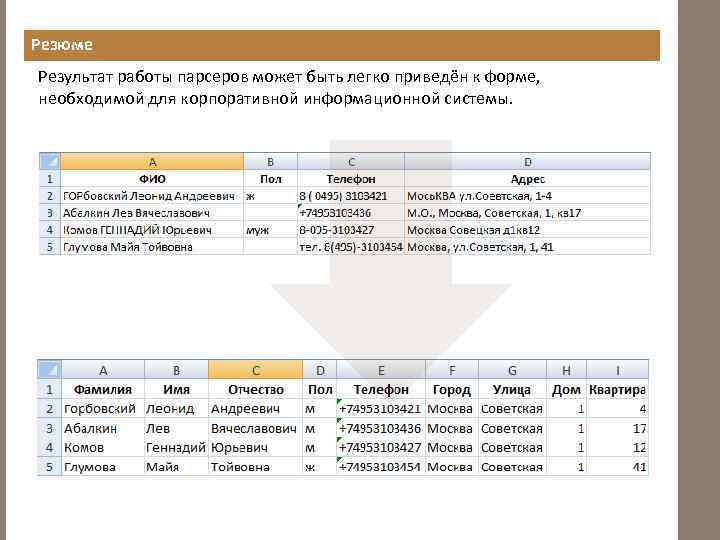Click the 'Квартира' header cell
Viewport: 720px width, 540px height.
point(618,389)
